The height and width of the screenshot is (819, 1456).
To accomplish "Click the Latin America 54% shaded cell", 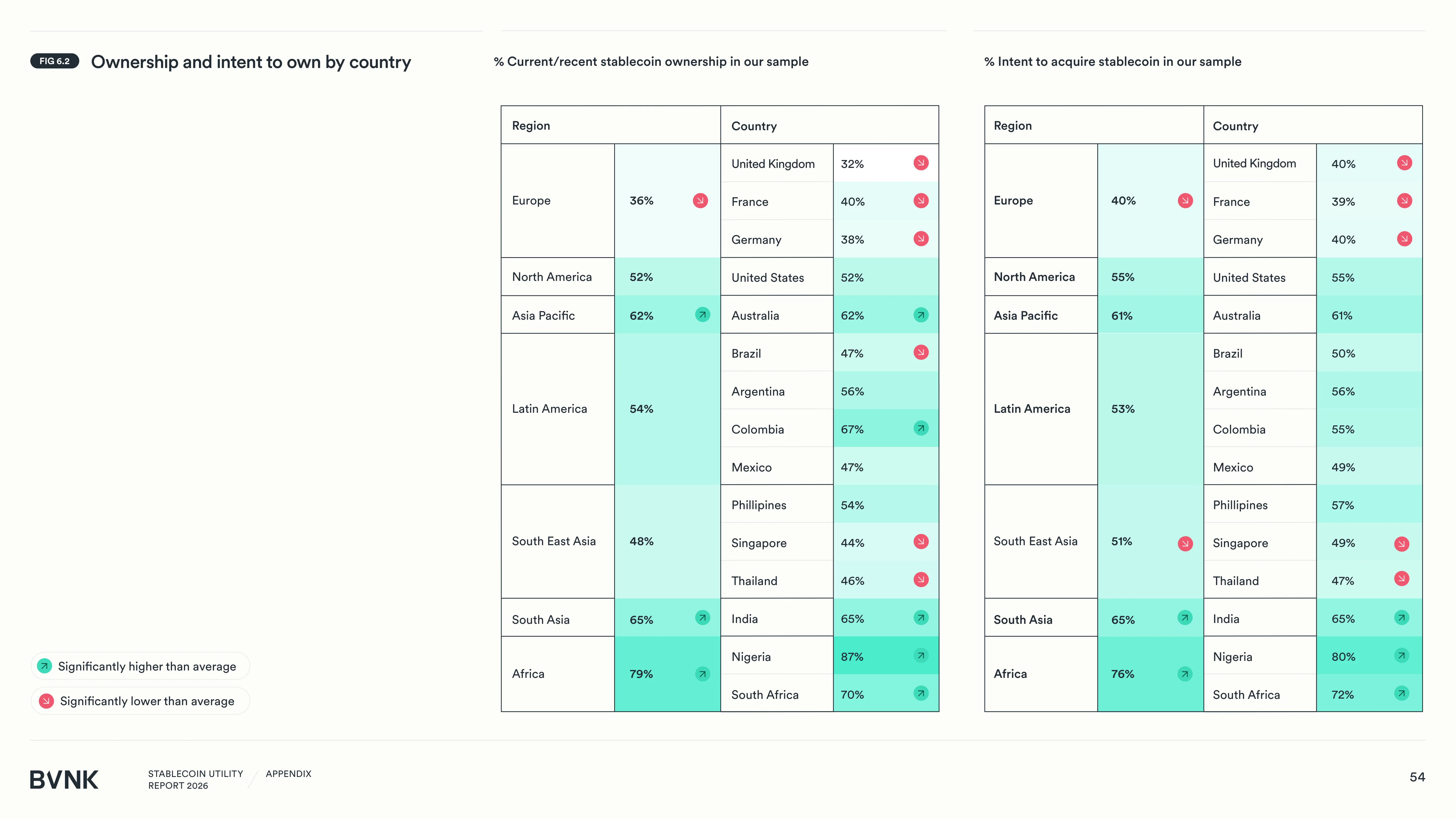I will click(x=667, y=409).
